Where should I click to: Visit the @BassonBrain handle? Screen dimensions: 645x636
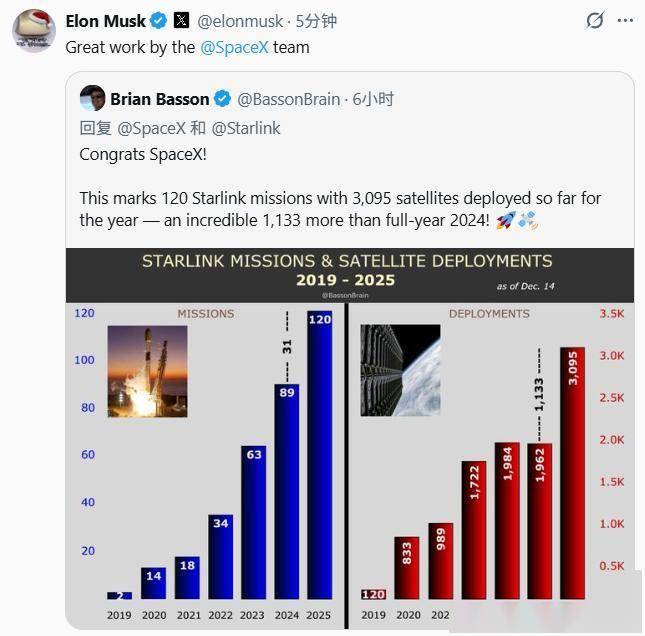point(290,99)
